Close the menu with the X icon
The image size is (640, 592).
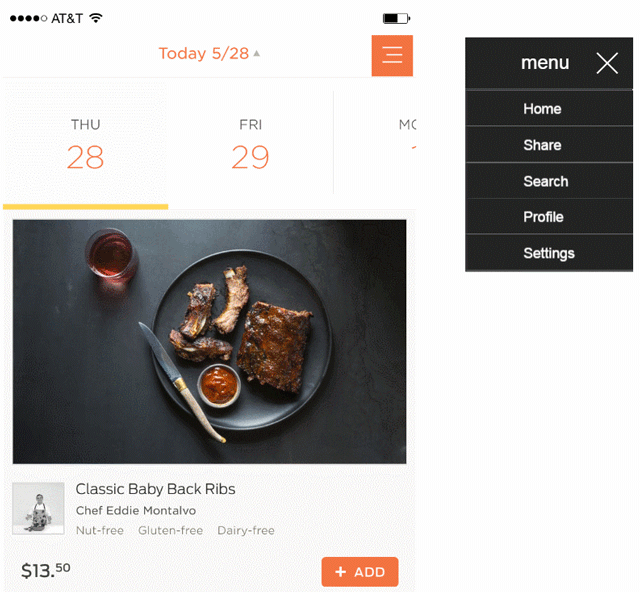click(x=607, y=63)
